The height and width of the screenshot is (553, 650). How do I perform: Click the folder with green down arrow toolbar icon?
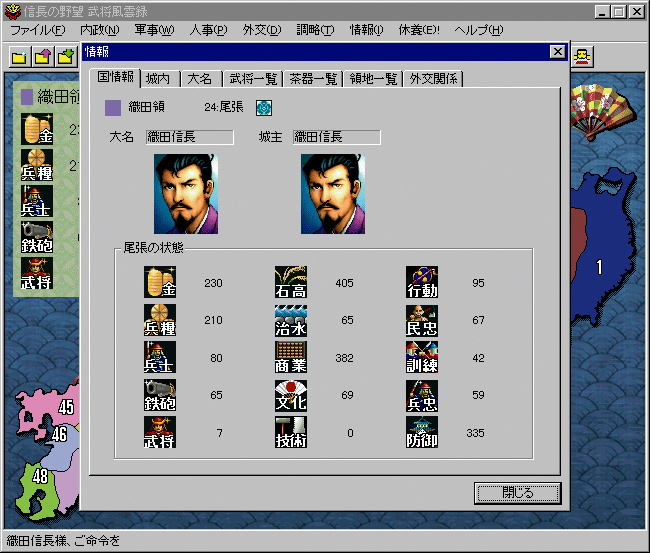66,56
